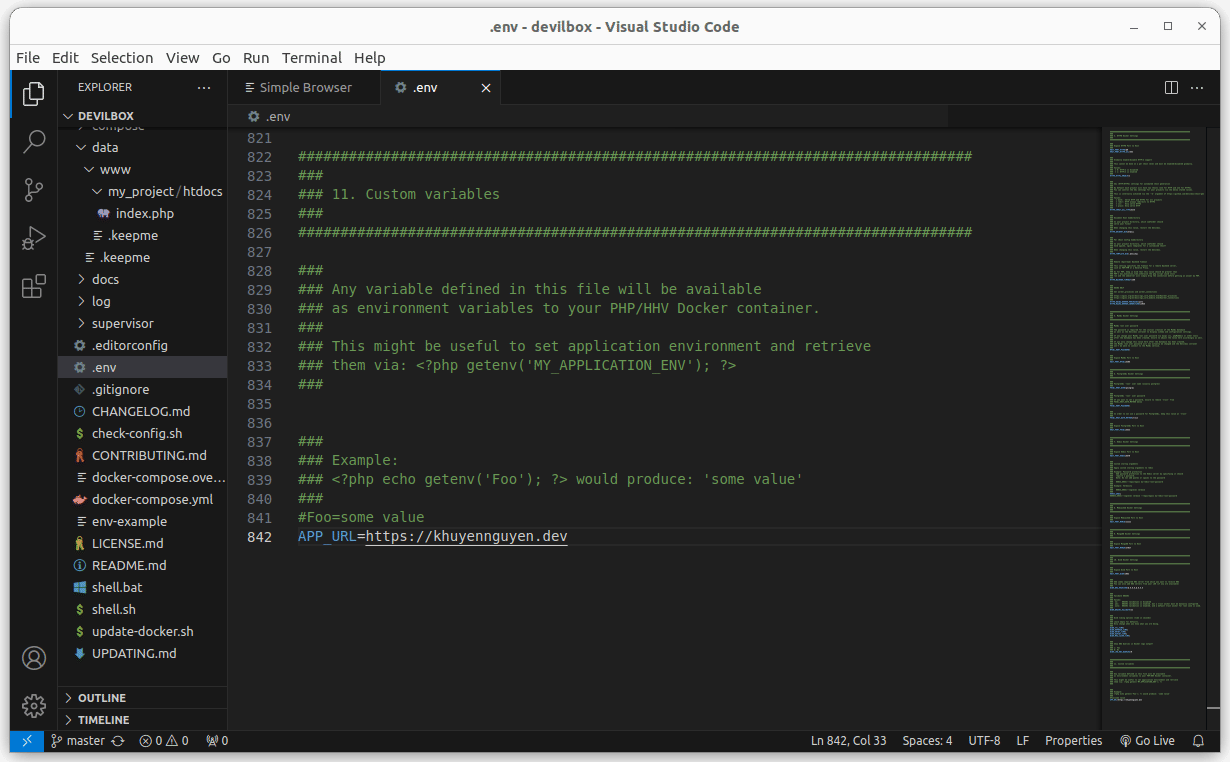
Task: Expand the OUTLINE section
Action: 101,698
